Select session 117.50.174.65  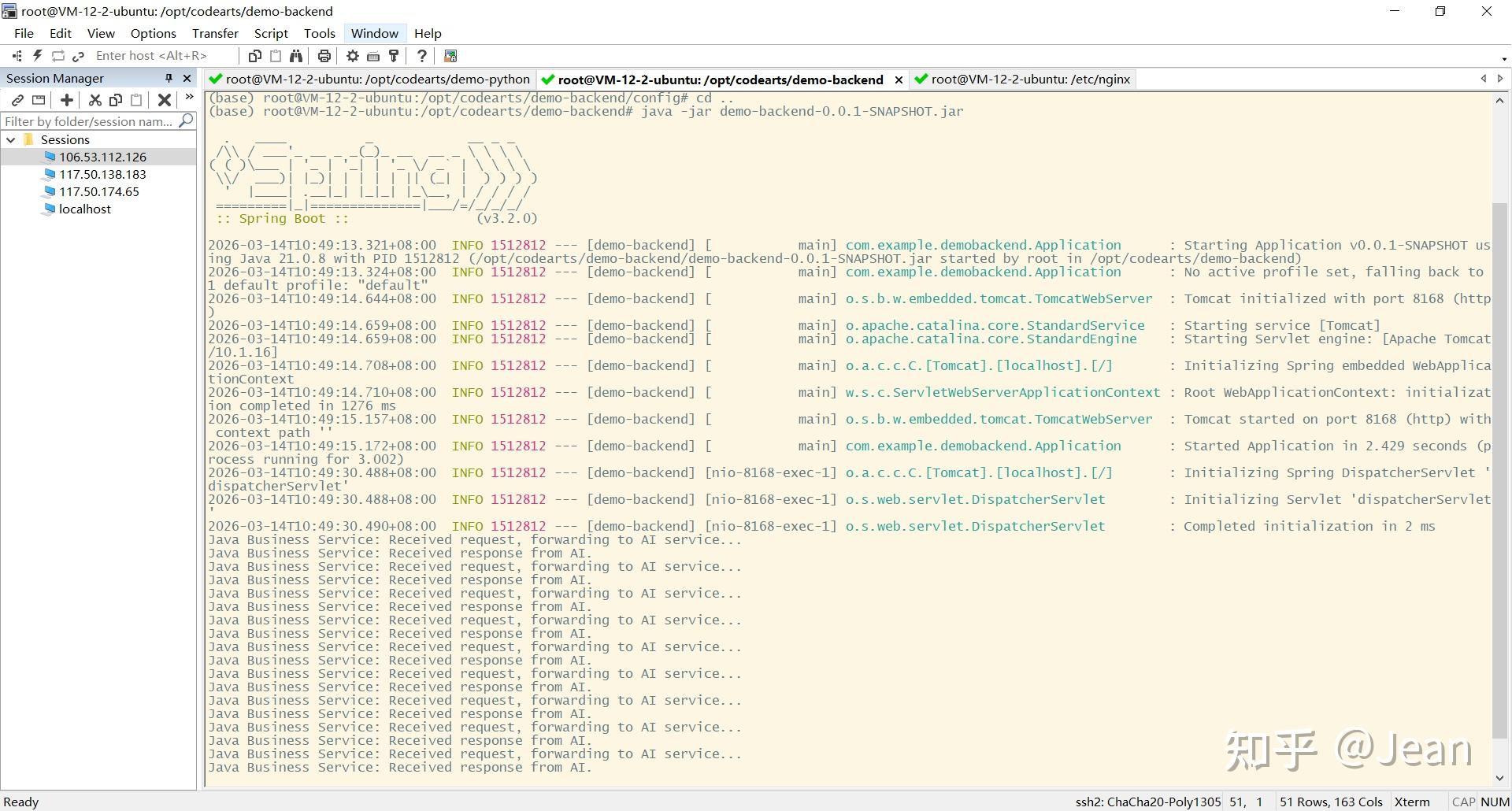point(98,191)
